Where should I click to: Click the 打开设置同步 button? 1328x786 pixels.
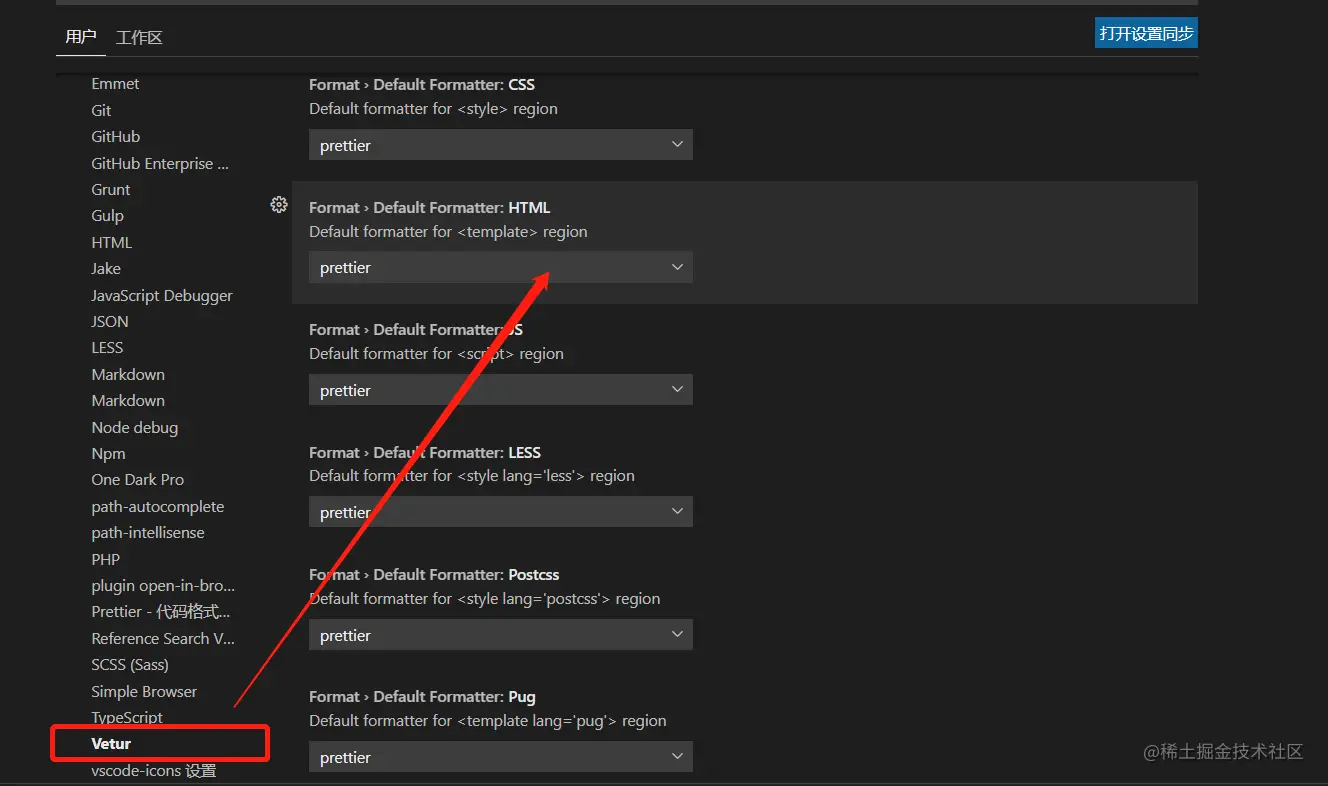[1146, 33]
